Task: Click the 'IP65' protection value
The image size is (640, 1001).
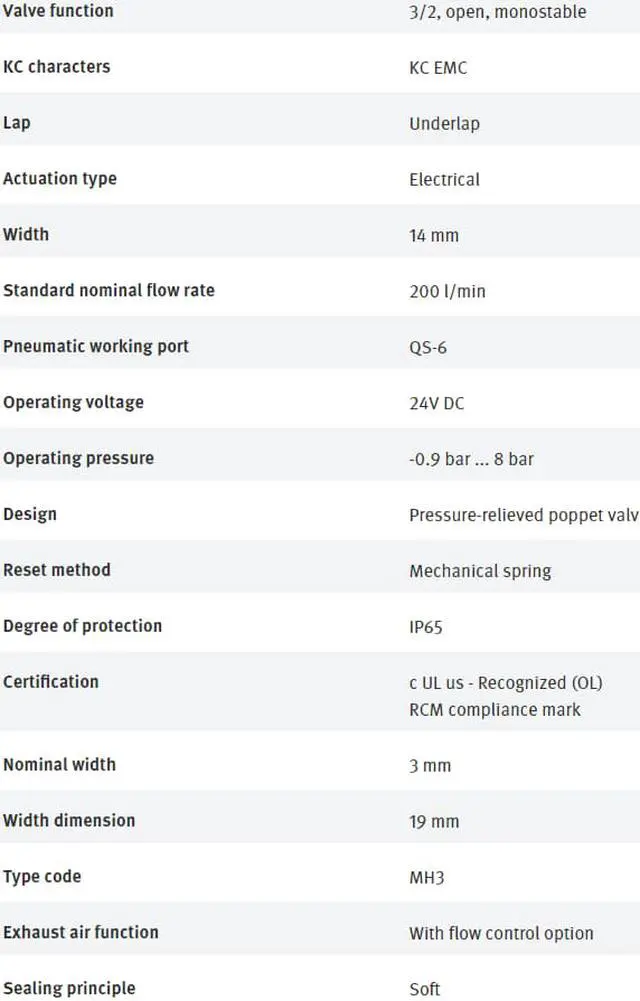Action: tap(426, 627)
